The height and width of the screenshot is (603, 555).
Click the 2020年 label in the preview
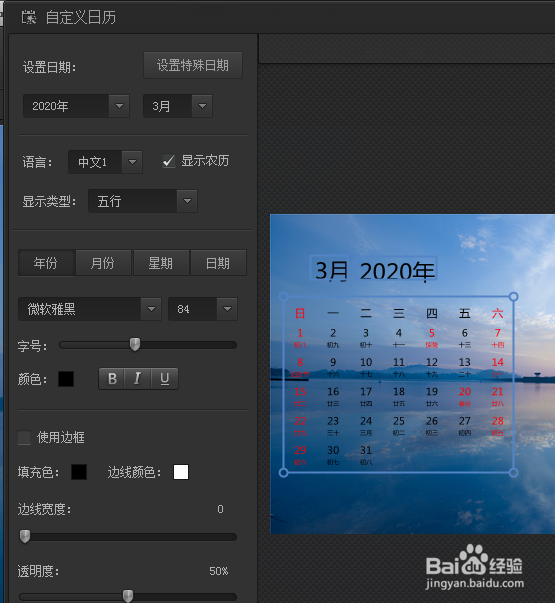pos(398,271)
